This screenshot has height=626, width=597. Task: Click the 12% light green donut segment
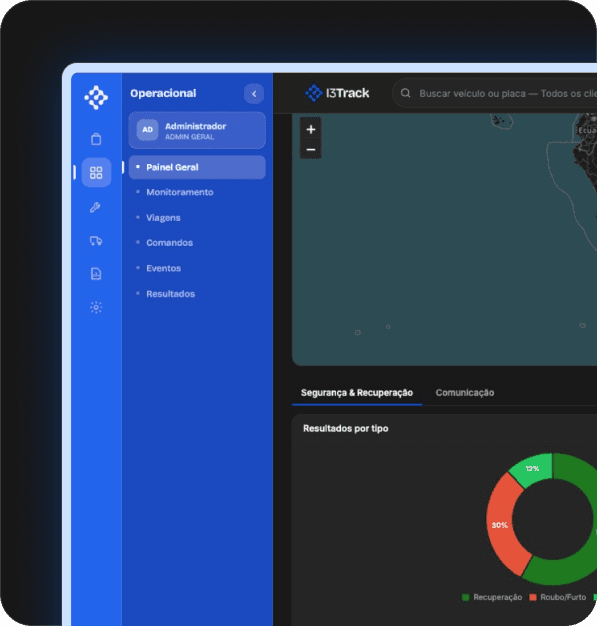click(533, 469)
